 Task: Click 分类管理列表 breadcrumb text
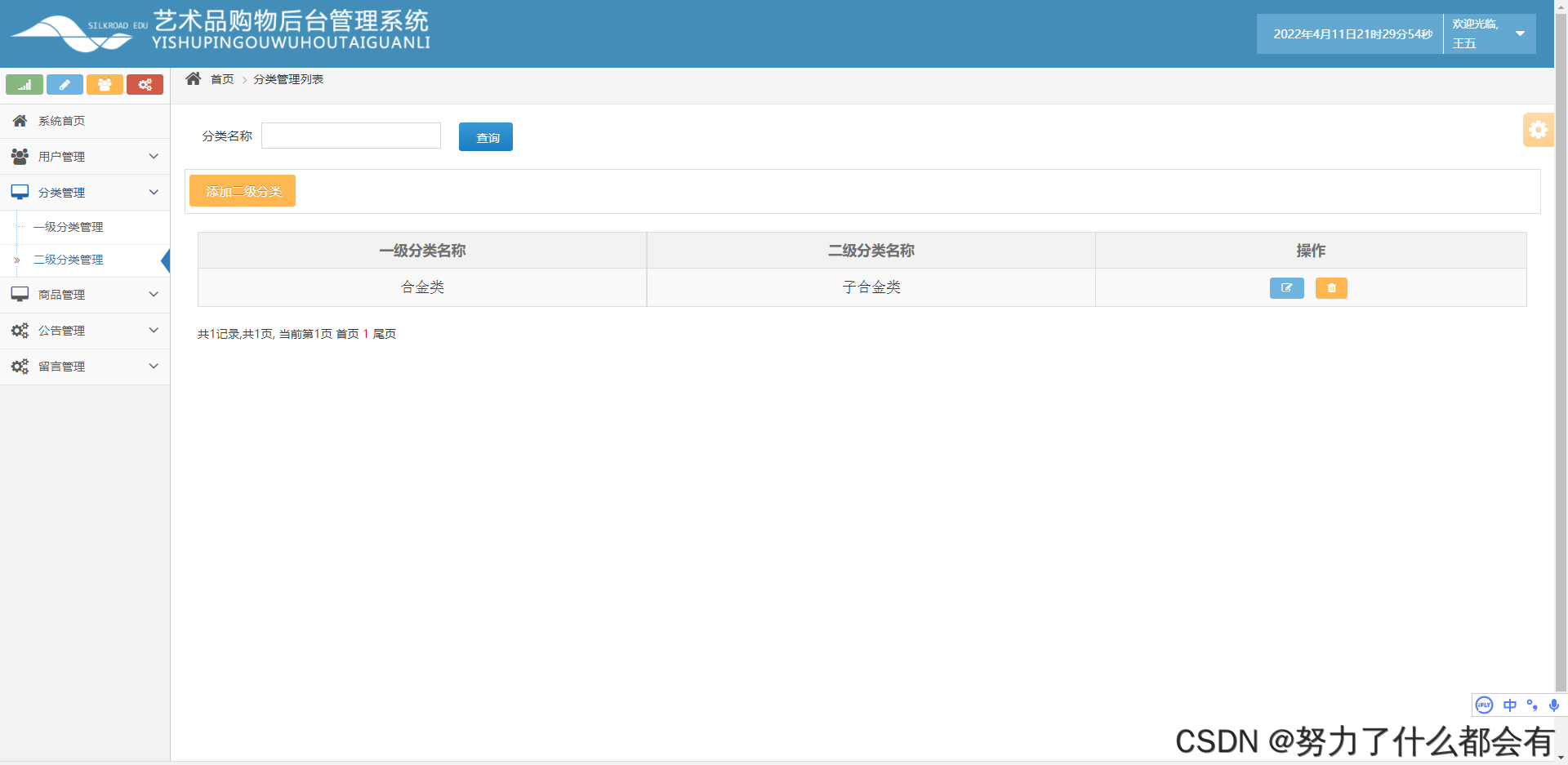pos(288,79)
